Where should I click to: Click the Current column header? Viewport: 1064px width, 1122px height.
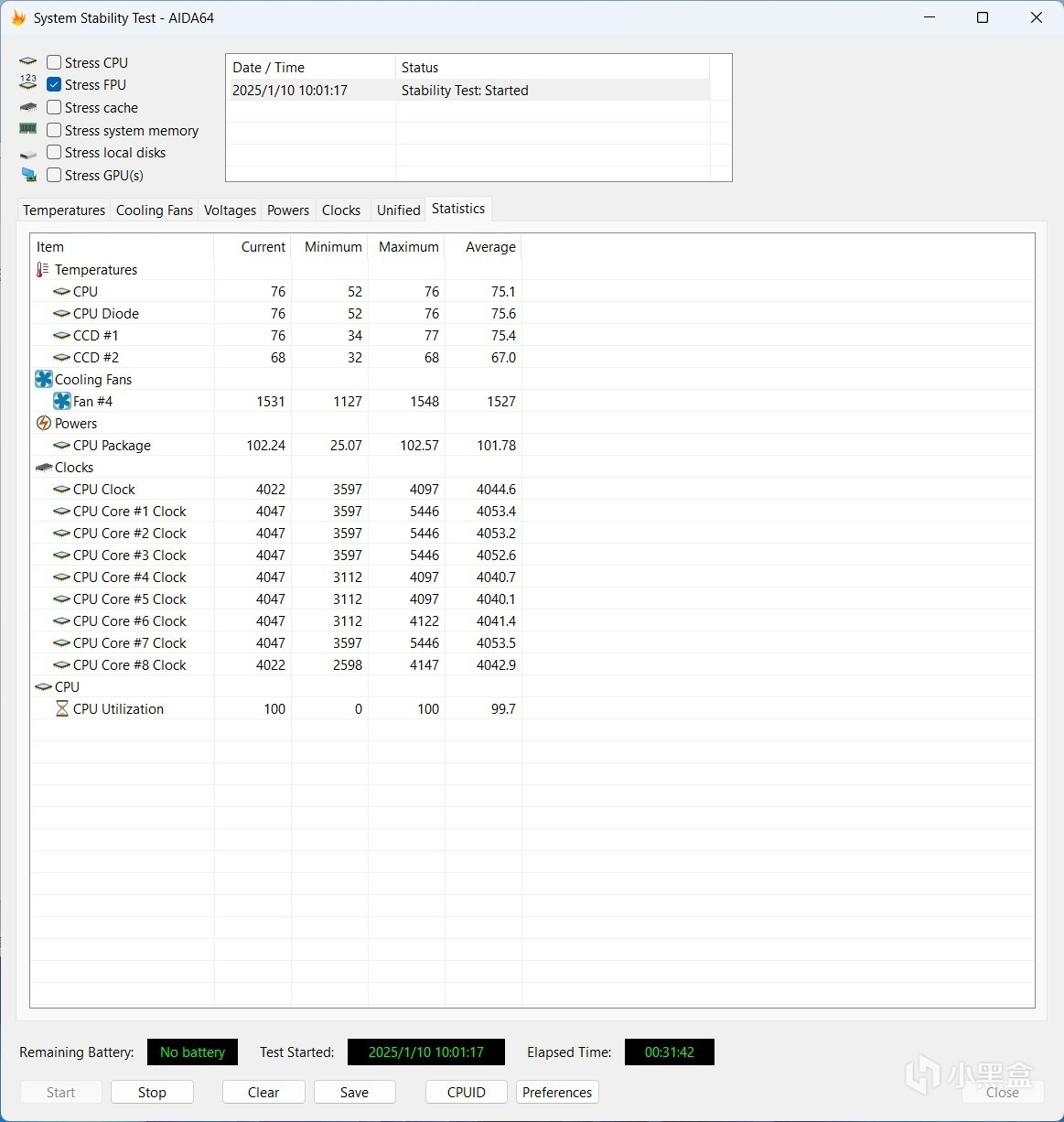253,247
